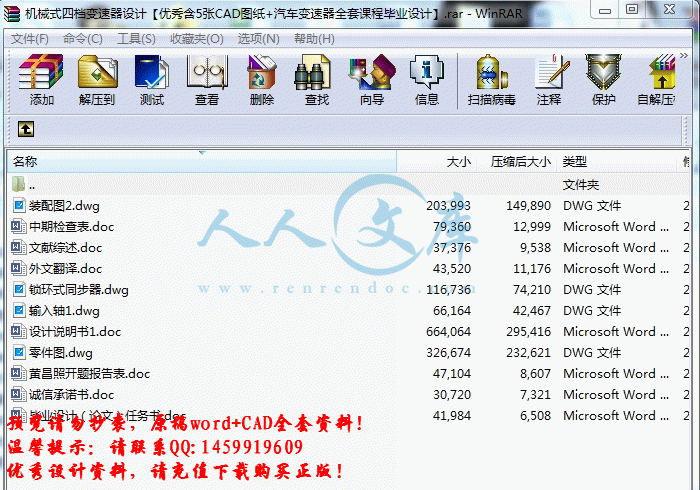Click the 零件图.dwg file icon
Viewport: 700px width, 490px height.
point(19,352)
